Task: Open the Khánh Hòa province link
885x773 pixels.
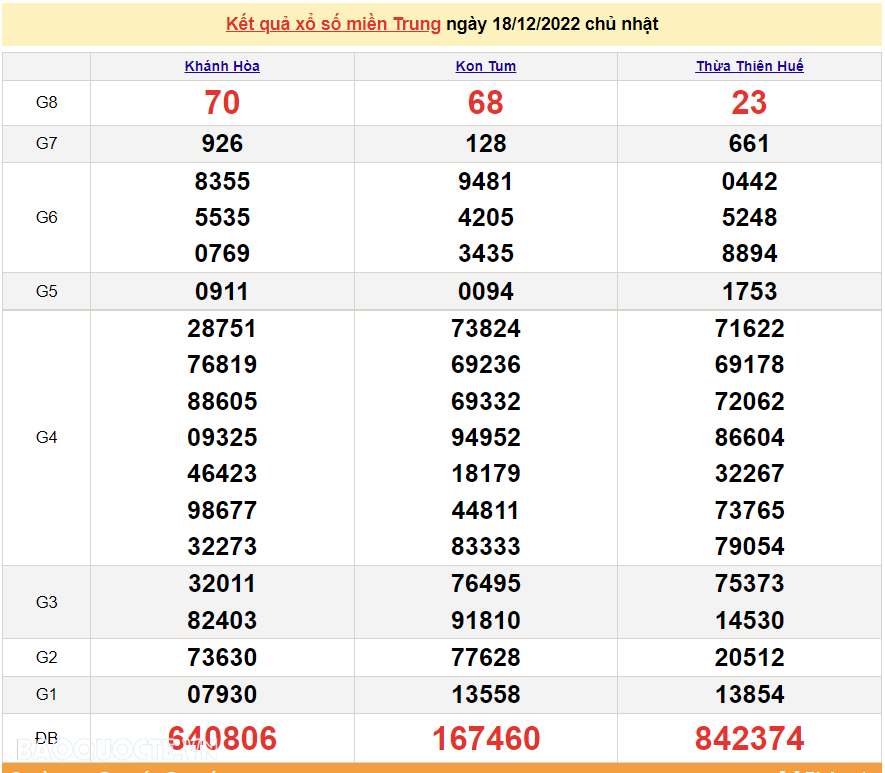Action: click(222, 66)
